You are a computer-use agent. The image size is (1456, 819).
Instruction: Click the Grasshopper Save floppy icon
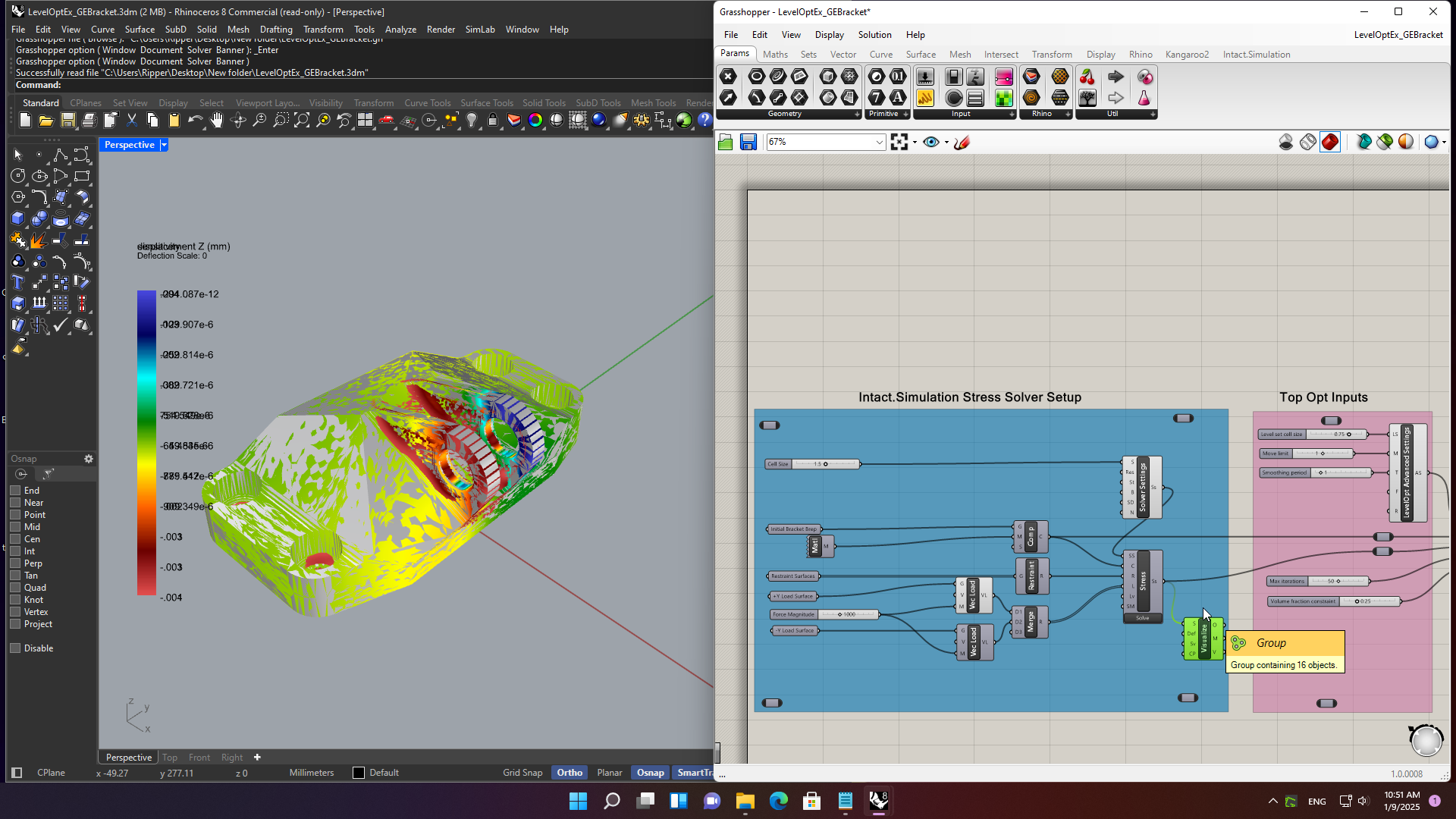click(x=748, y=142)
